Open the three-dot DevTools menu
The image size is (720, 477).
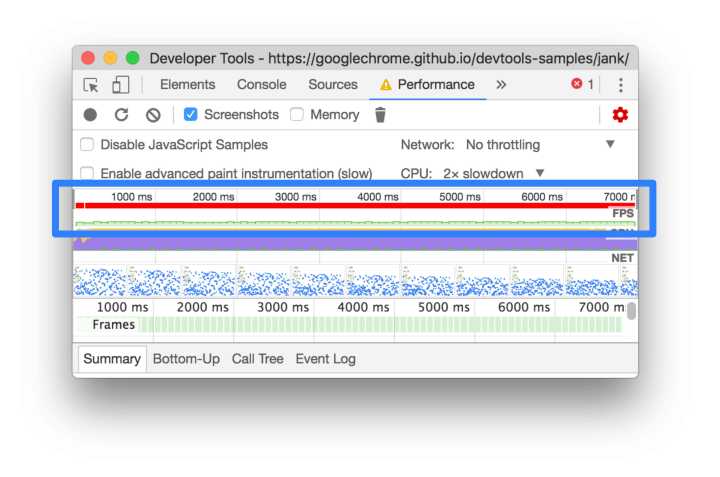click(621, 85)
